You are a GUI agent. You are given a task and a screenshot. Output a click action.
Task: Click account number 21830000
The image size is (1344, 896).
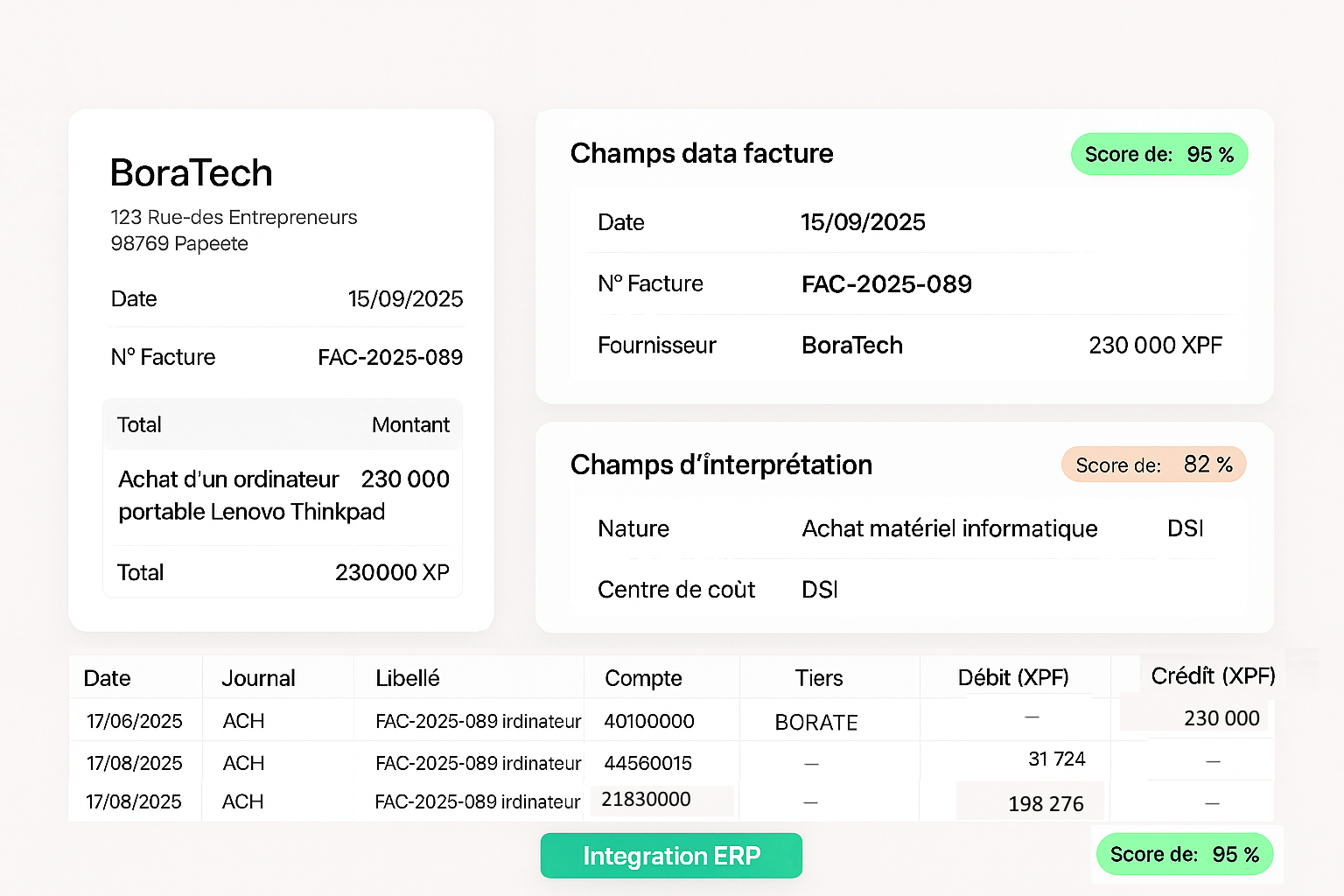tap(646, 799)
